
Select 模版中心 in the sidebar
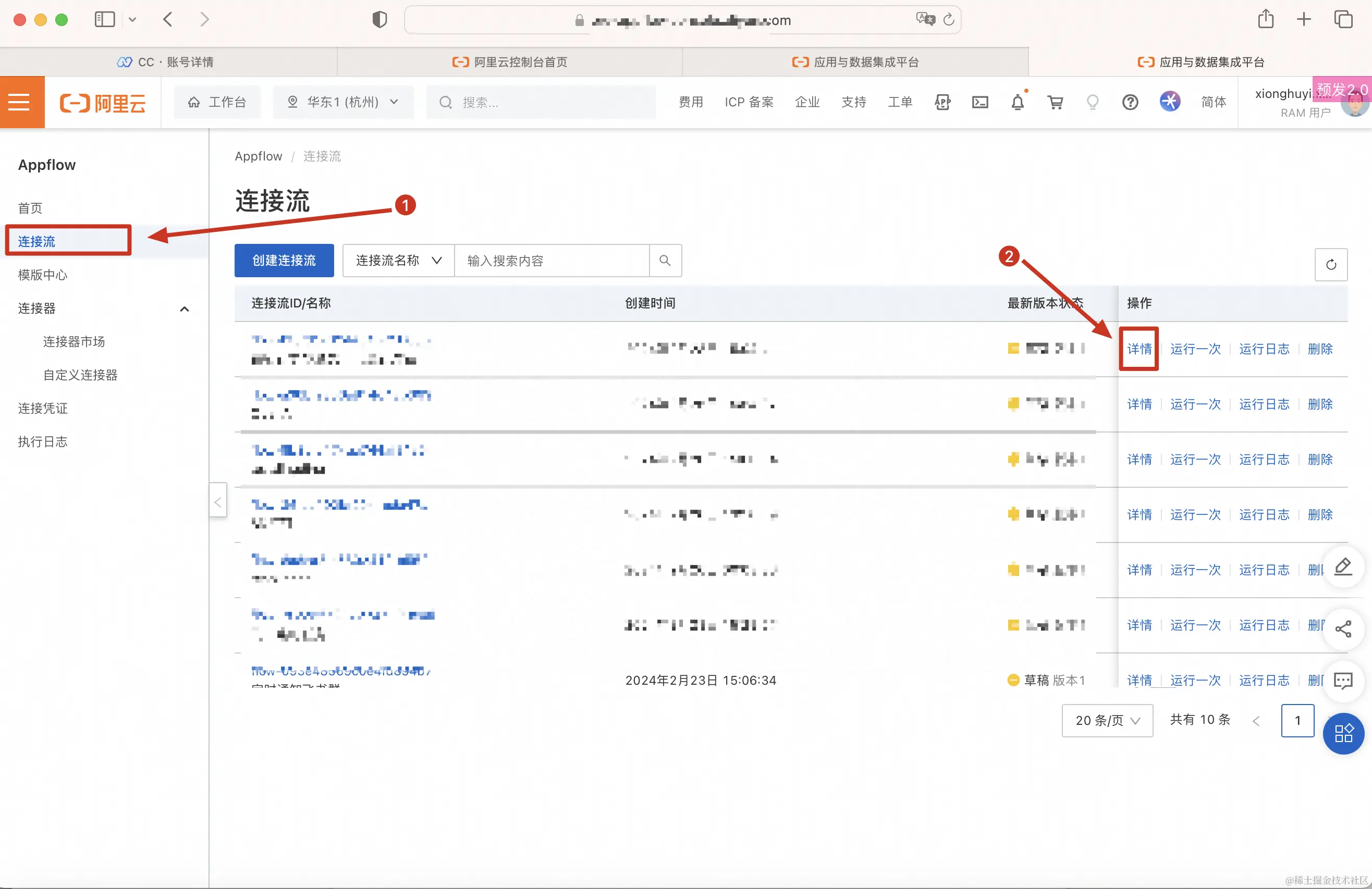tap(43, 275)
